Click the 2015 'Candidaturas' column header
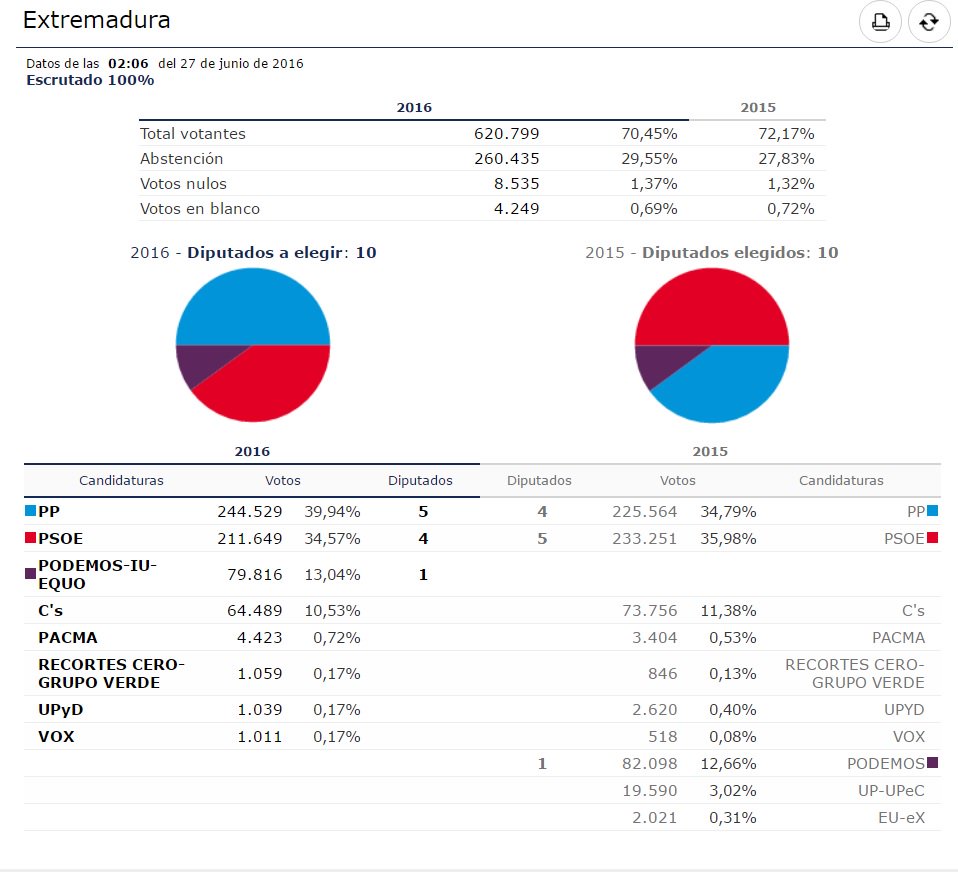 [841, 480]
